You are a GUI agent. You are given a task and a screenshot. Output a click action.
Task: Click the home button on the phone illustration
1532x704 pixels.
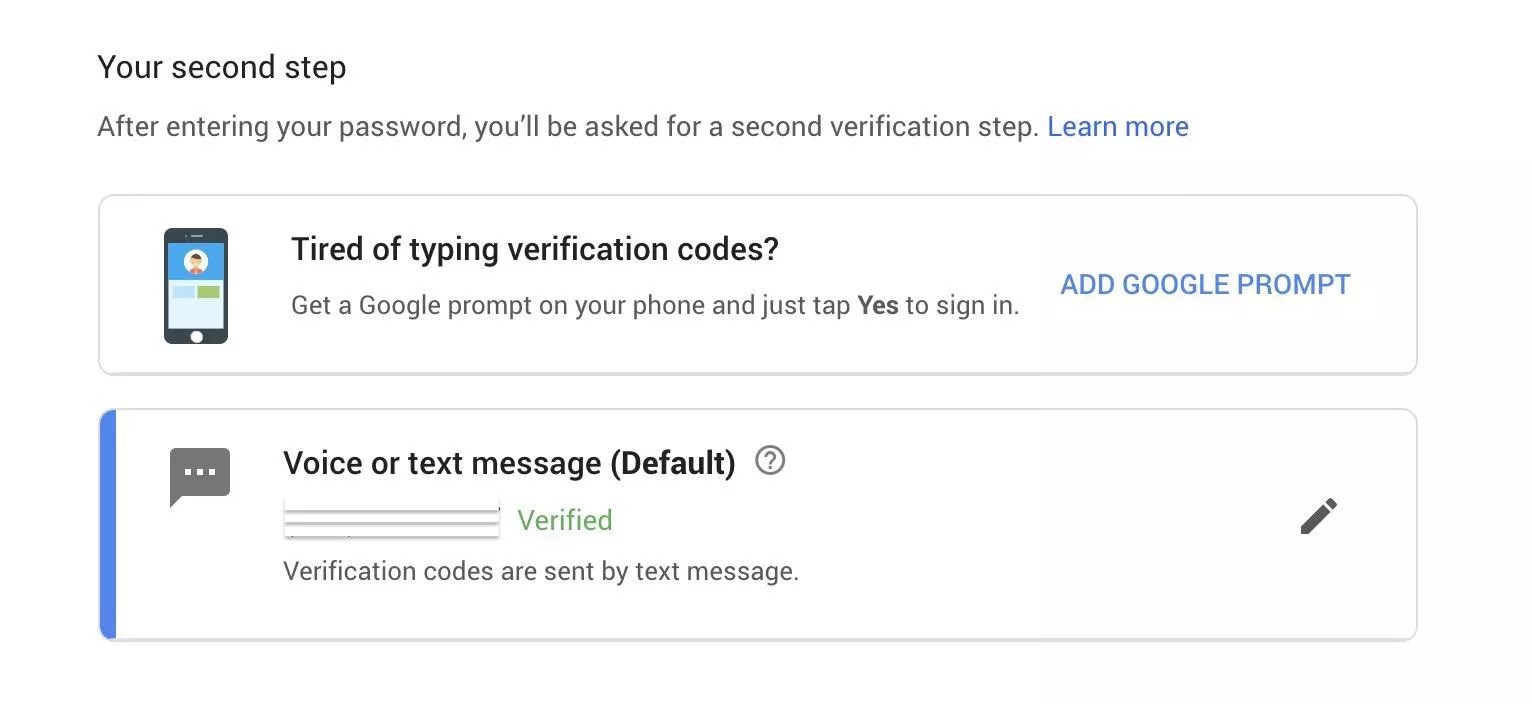(196, 337)
